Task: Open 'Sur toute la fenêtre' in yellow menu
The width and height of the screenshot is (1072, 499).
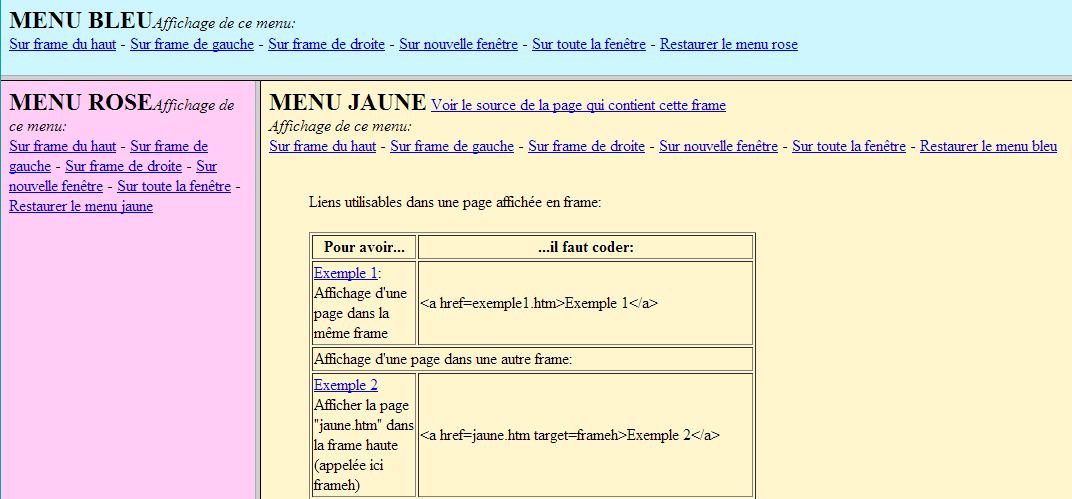Action: 848,146
